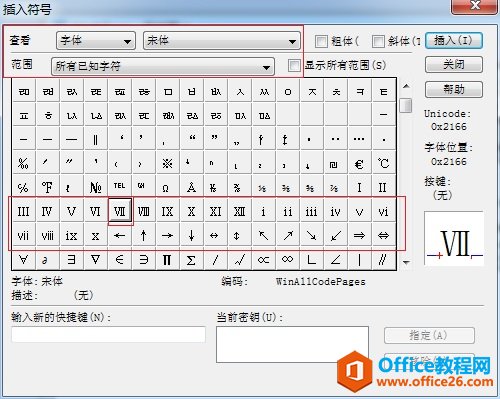500x399 pixels.
Task: Click the 当前密钥 list box
Action: (x=292, y=344)
